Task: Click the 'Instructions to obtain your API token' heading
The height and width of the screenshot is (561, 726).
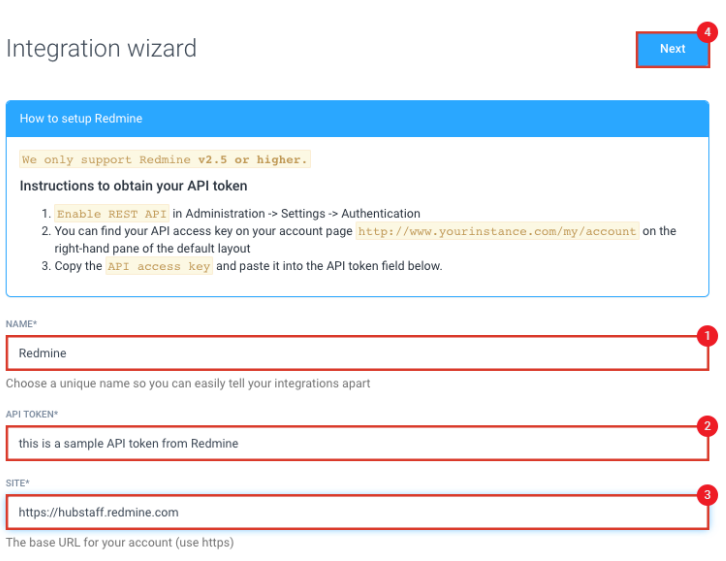Action: coord(133,186)
